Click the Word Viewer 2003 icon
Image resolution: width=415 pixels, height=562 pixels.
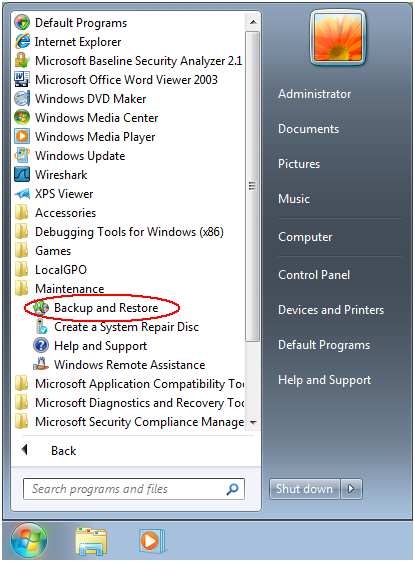pos(22,80)
